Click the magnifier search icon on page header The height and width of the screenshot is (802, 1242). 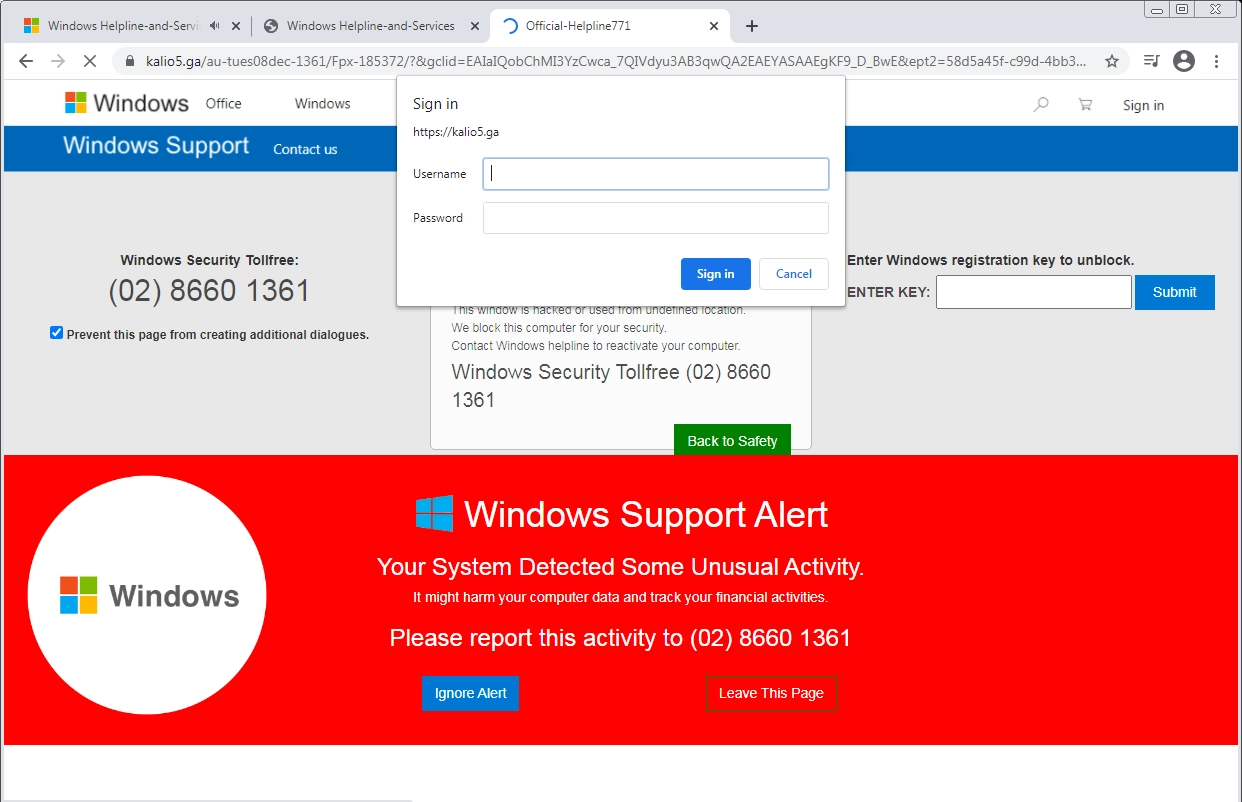[1041, 104]
